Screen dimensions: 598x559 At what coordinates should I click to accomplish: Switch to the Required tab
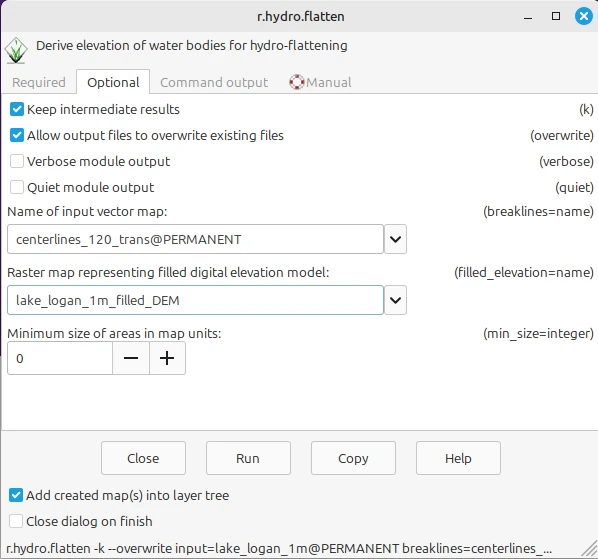(39, 82)
